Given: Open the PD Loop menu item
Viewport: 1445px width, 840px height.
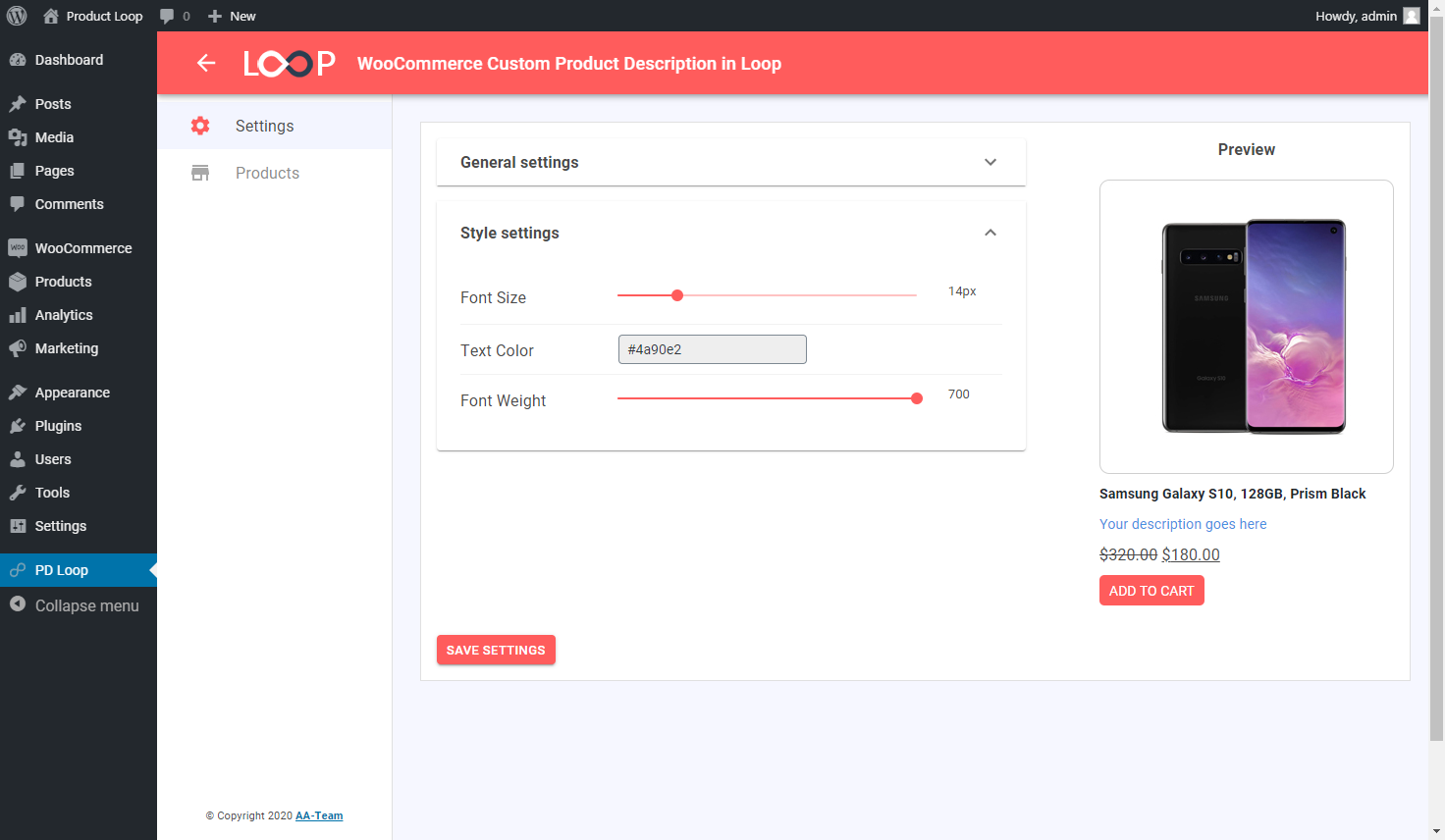Looking at the screenshot, I should click(x=79, y=570).
